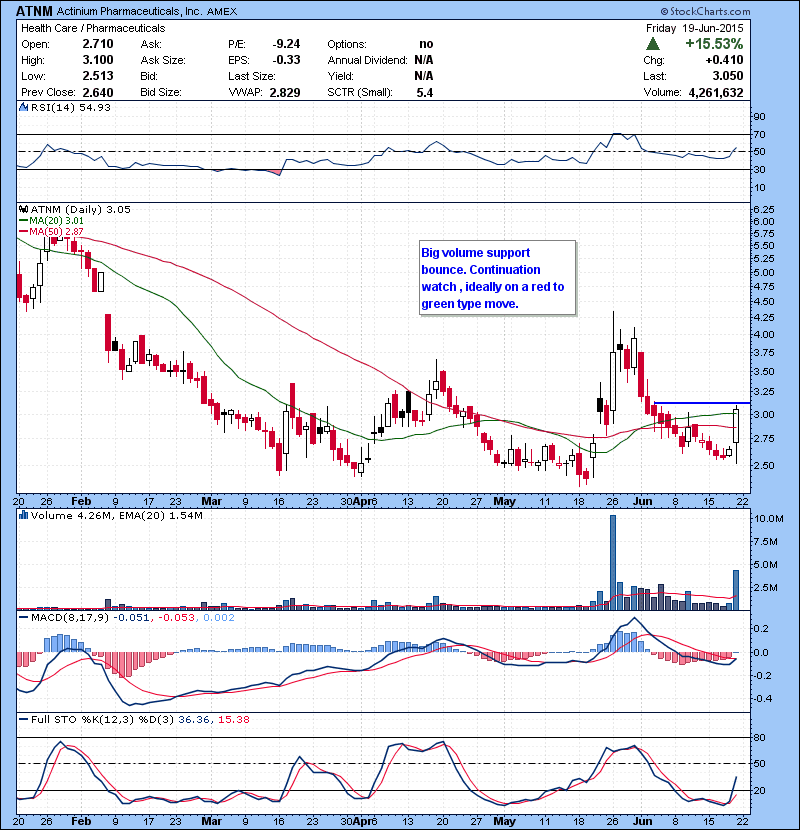Click the Big volume support bounce annotation box

point(497,278)
